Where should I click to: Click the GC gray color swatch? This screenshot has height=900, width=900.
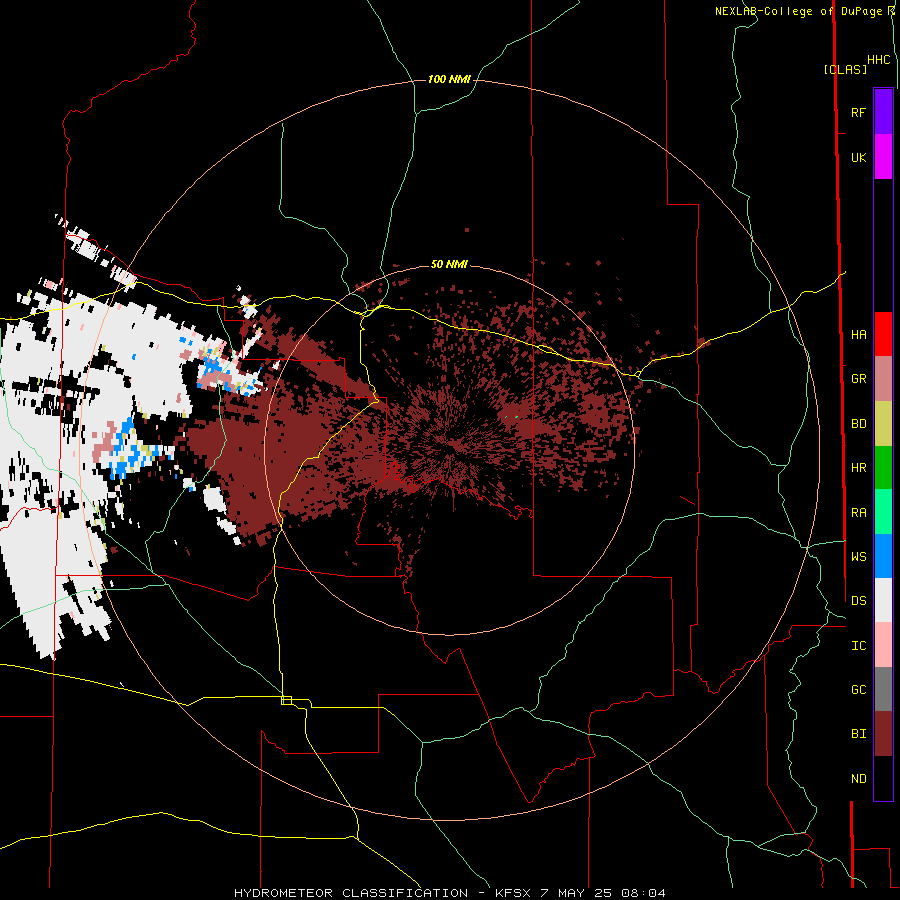click(x=883, y=689)
